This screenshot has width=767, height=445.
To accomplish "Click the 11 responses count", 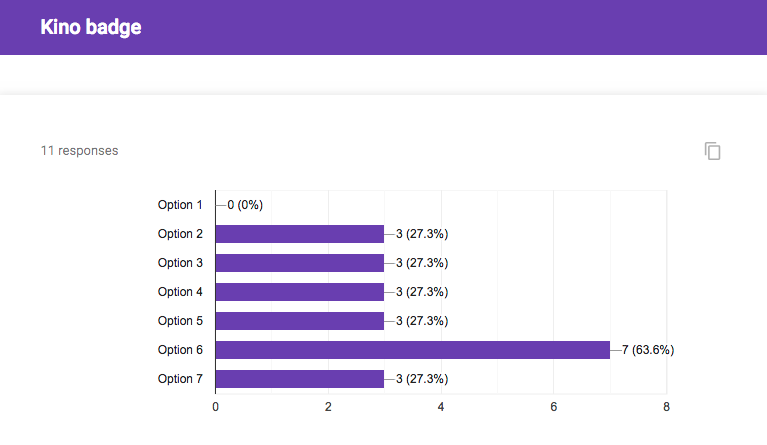I will [x=79, y=151].
